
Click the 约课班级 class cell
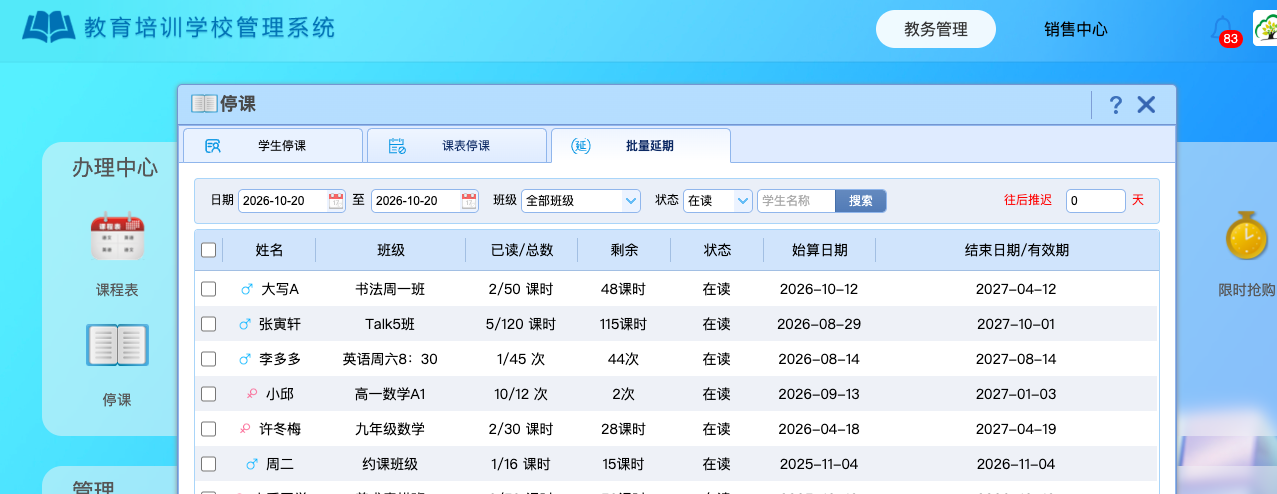point(390,464)
